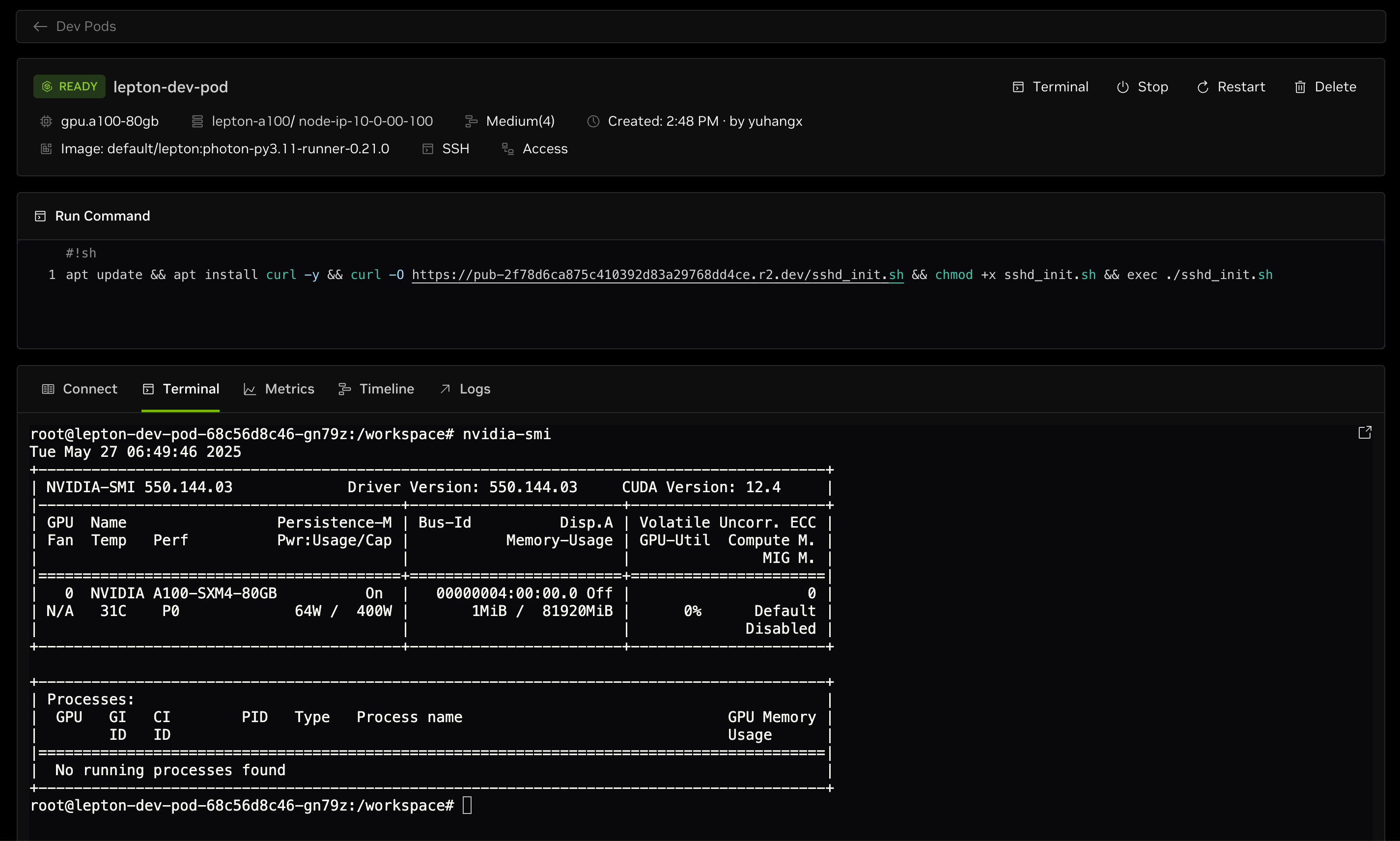Viewport: 1400px width, 841px height.
Task: Click the Access network icon
Action: point(507,148)
